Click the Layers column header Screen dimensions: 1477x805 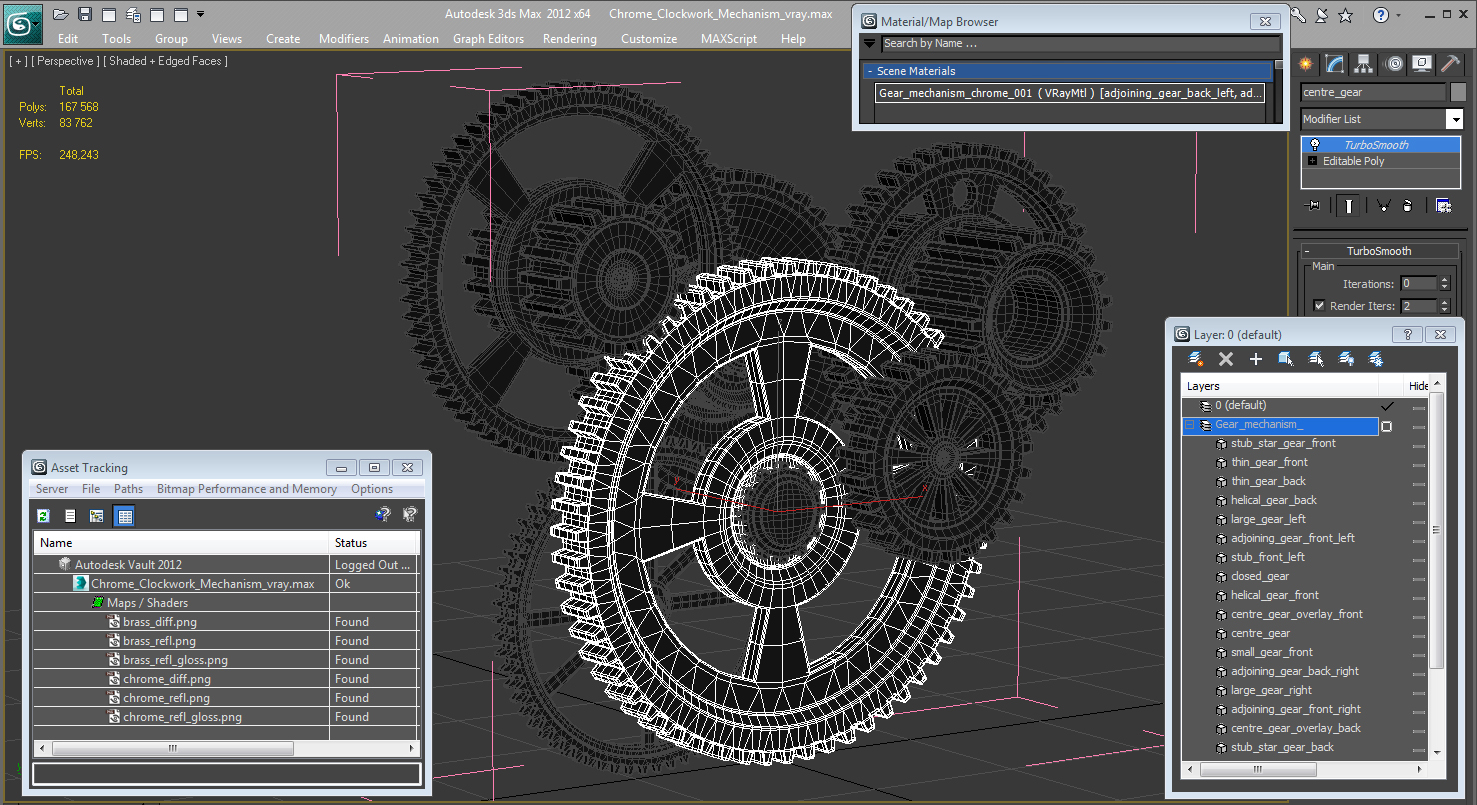click(1280, 386)
